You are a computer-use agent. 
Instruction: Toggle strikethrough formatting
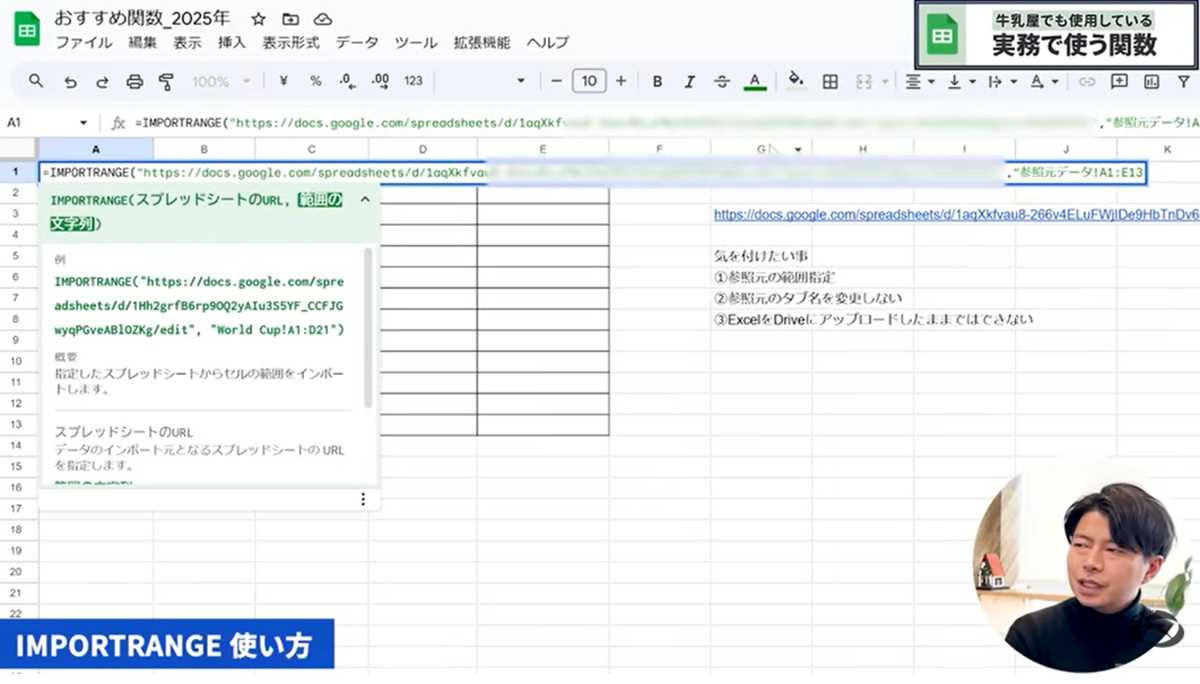pos(722,81)
